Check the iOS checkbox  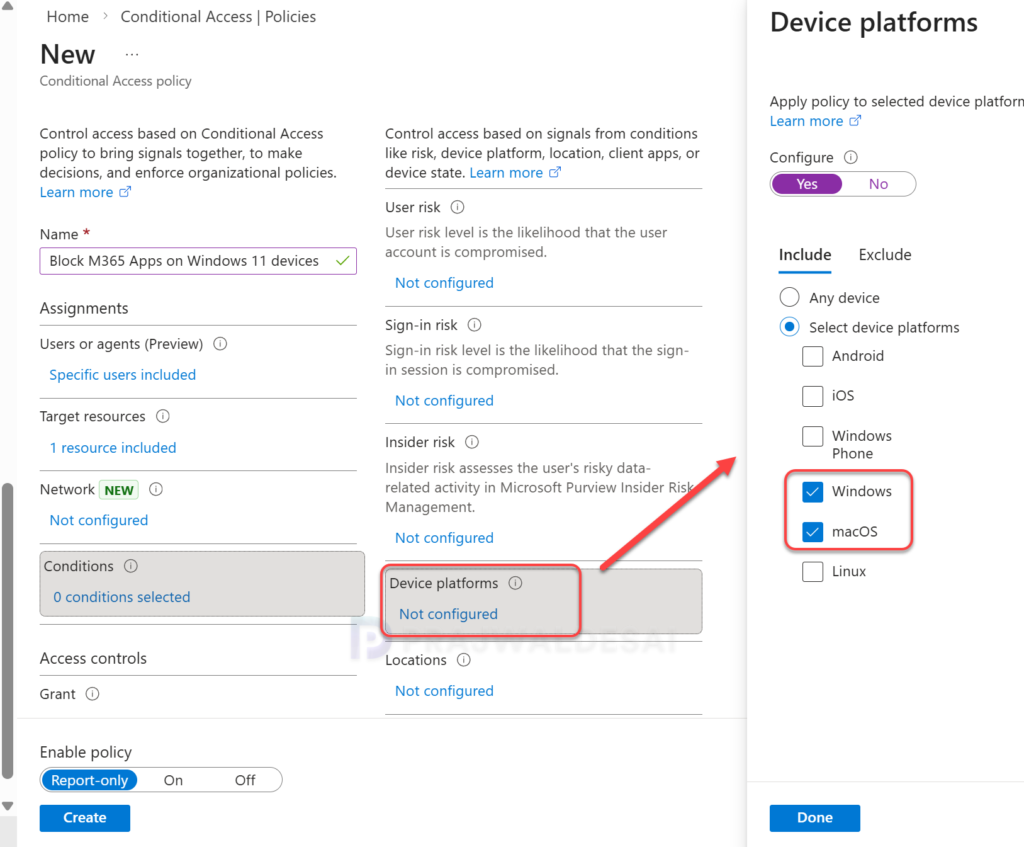812,396
